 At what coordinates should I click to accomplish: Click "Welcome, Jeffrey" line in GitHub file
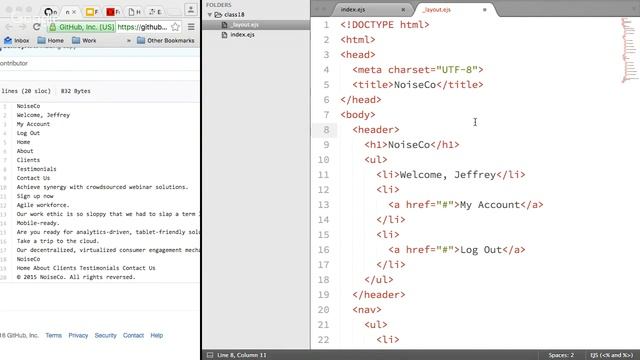43,115
